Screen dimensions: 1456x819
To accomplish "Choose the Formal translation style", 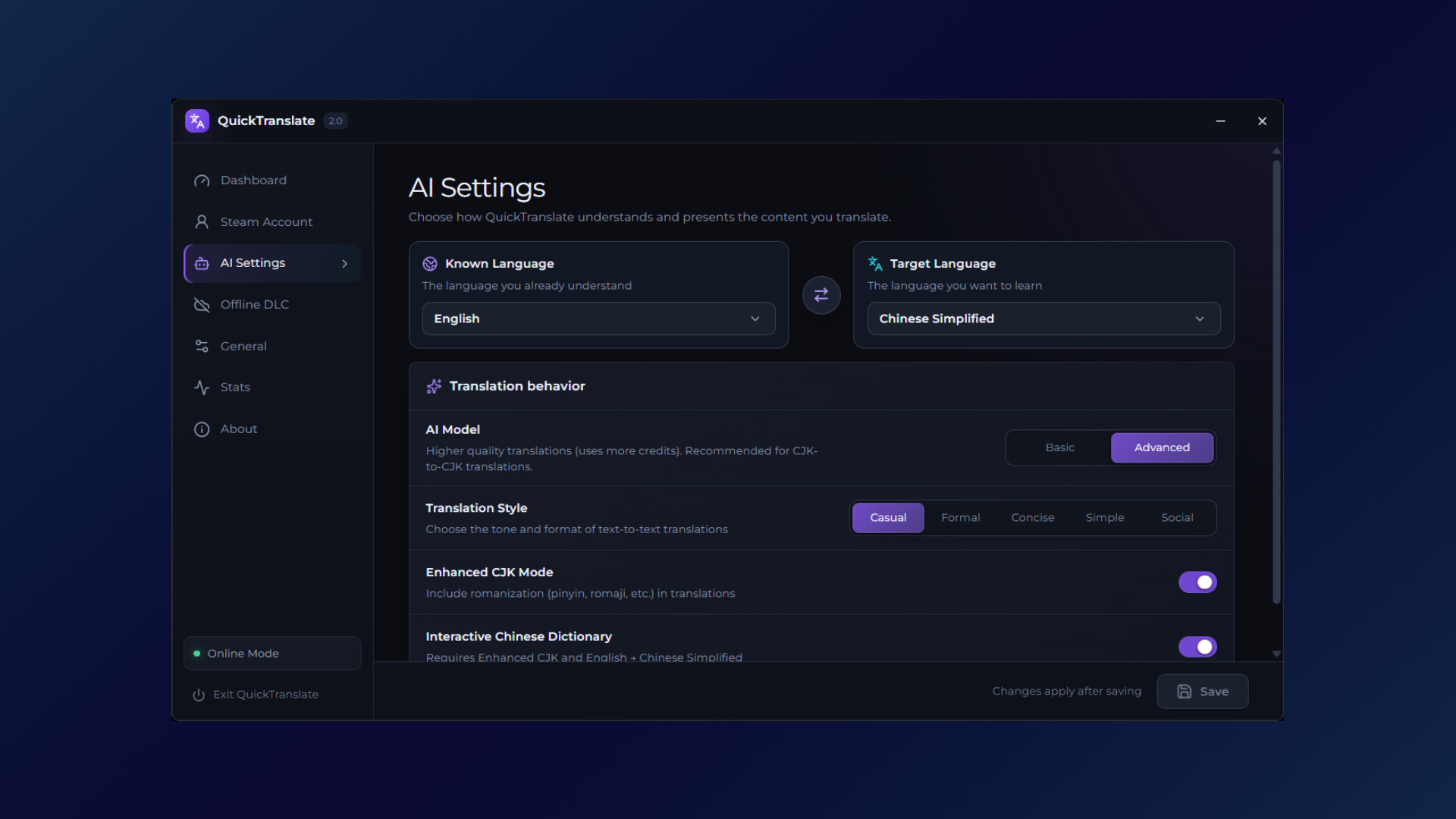I will (960, 518).
